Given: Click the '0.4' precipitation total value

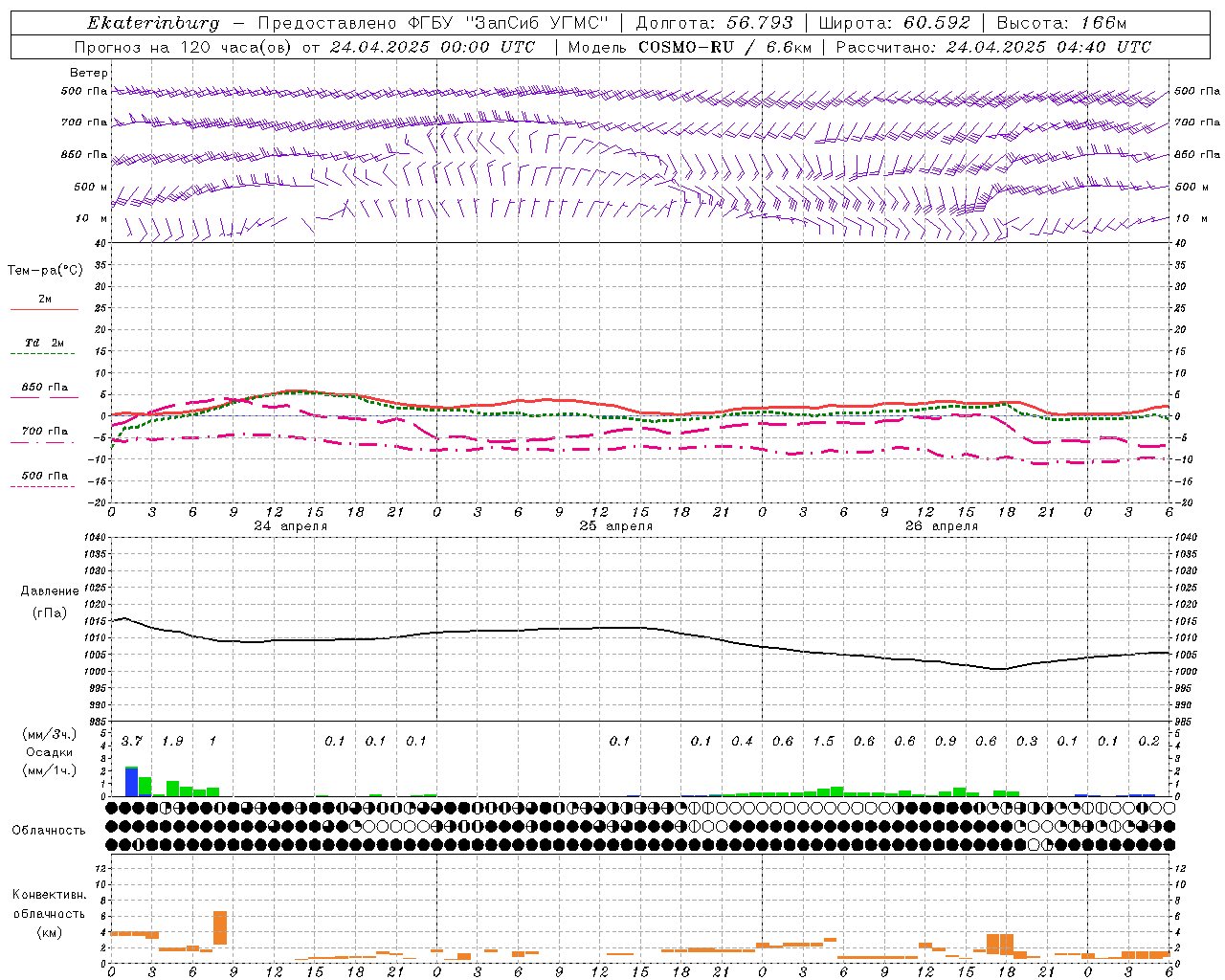Looking at the screenshot, I should [x=742, y=741].
